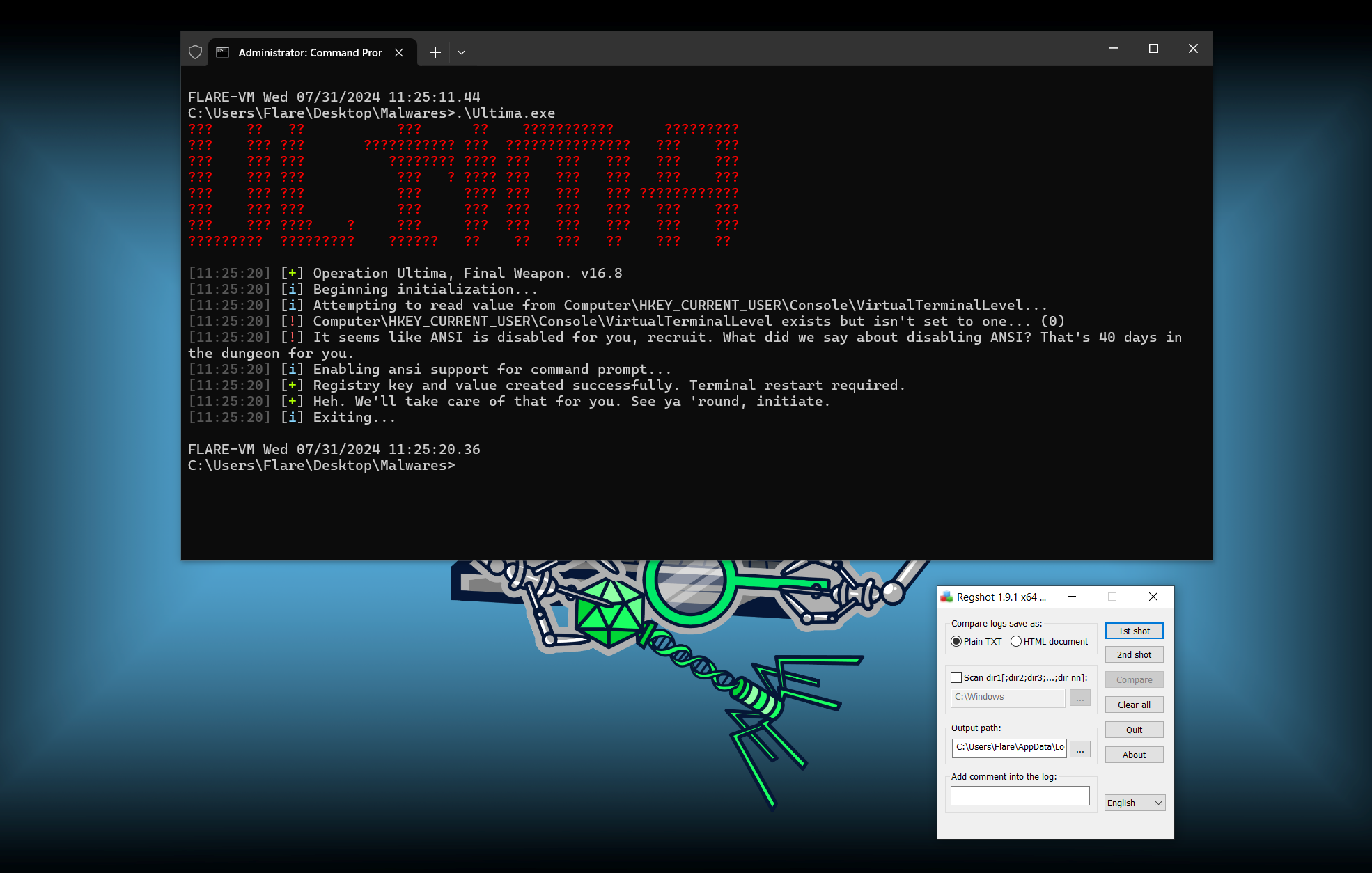
Task: Open the English language dropdown
Action: point(1135,803)
